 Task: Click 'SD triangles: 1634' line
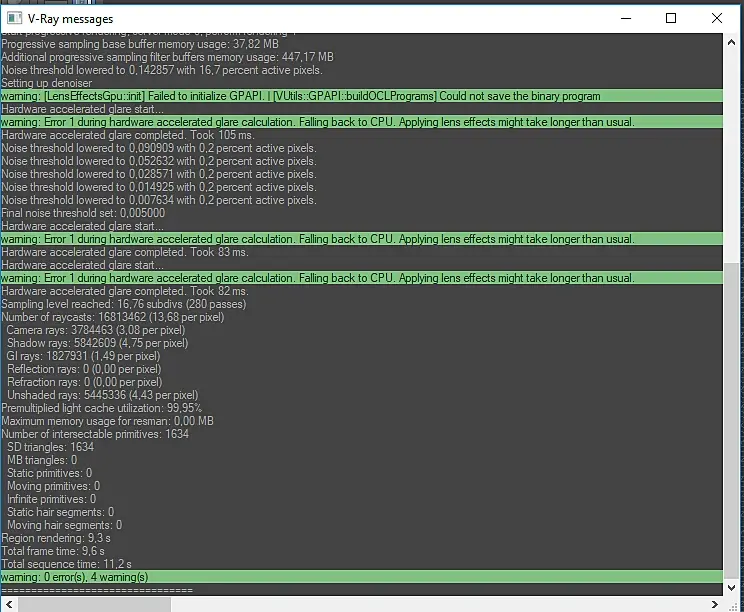tap(50, 447)
